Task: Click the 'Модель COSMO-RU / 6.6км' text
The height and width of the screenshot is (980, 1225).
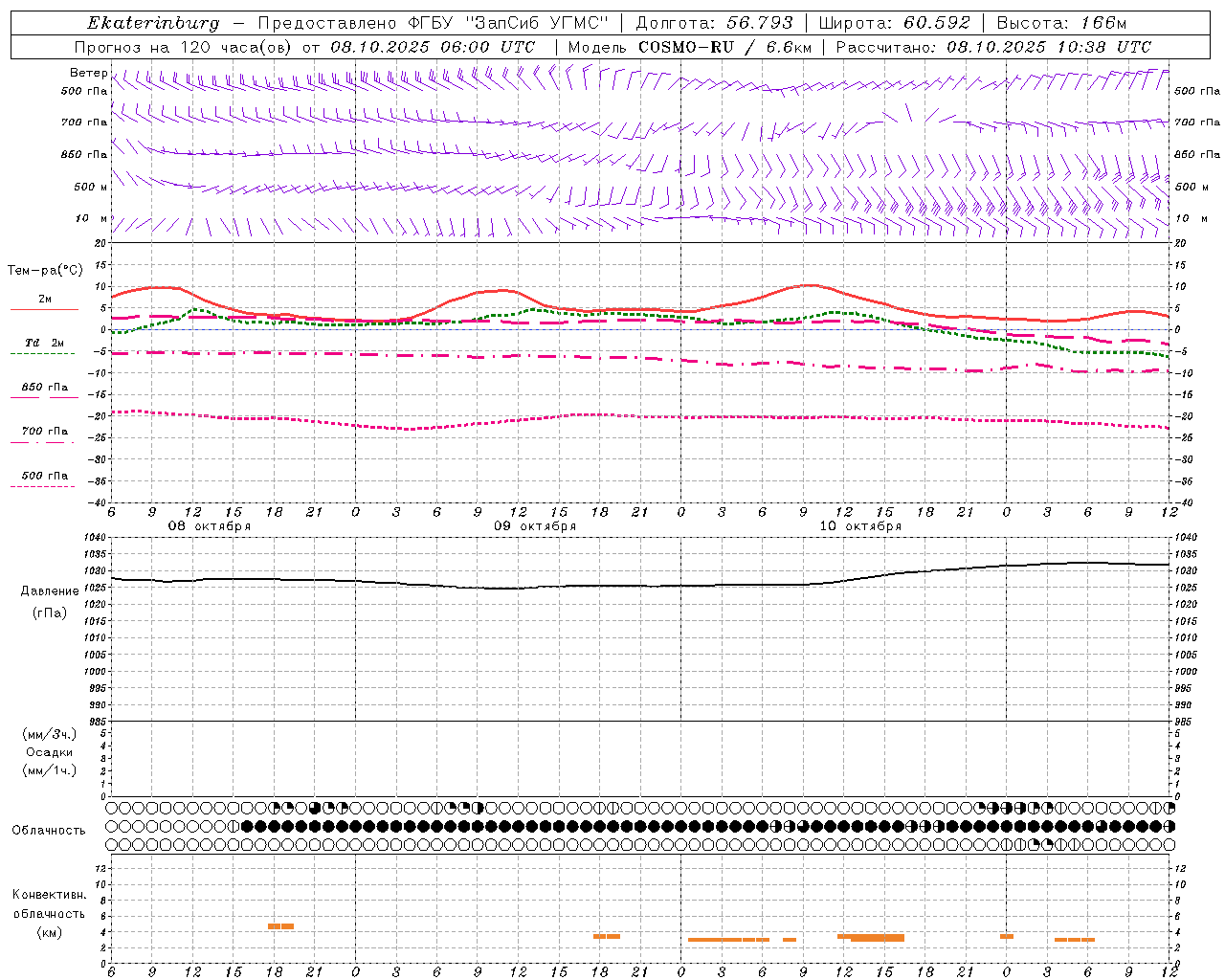Action: pyautogui.click(x=690, y=47)
